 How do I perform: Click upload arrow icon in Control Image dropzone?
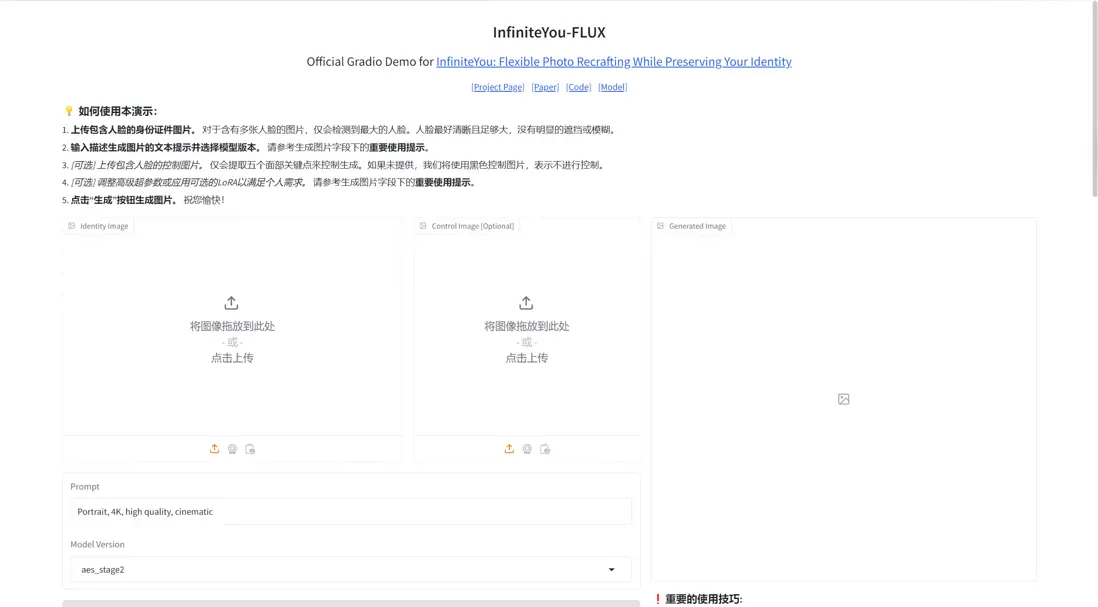click(x=526, y=303)
